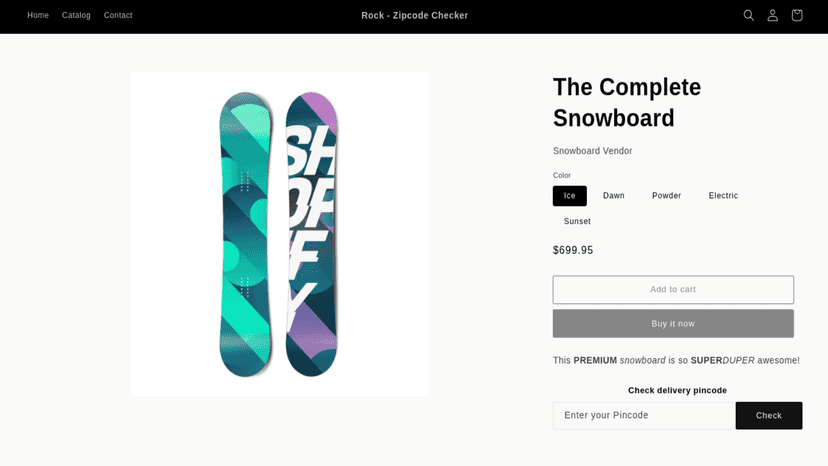Go to the Home menu link
The height and width of the screenshot is (466, 828).
pos(38,15)
